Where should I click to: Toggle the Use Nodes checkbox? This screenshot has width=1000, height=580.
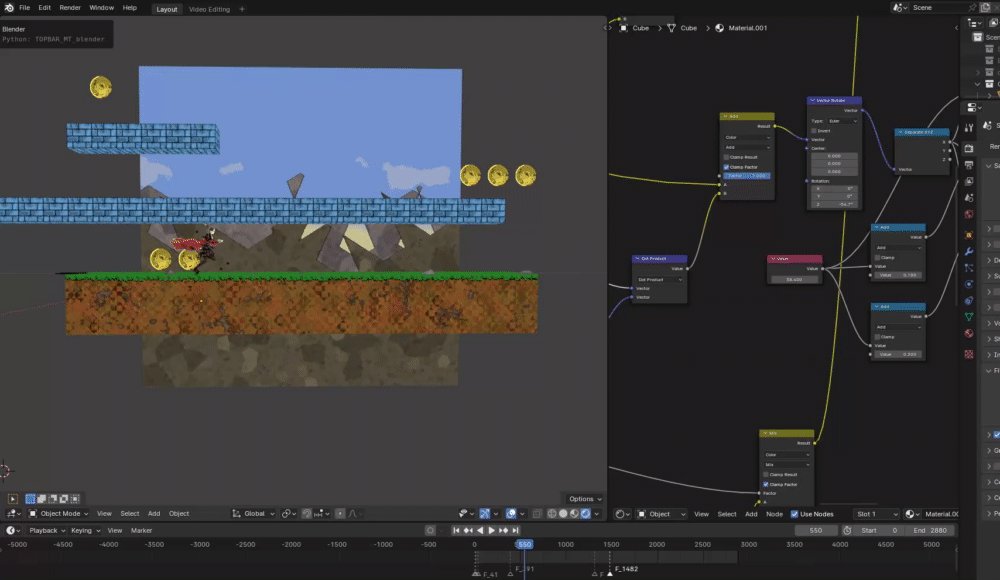click(794, 514)
